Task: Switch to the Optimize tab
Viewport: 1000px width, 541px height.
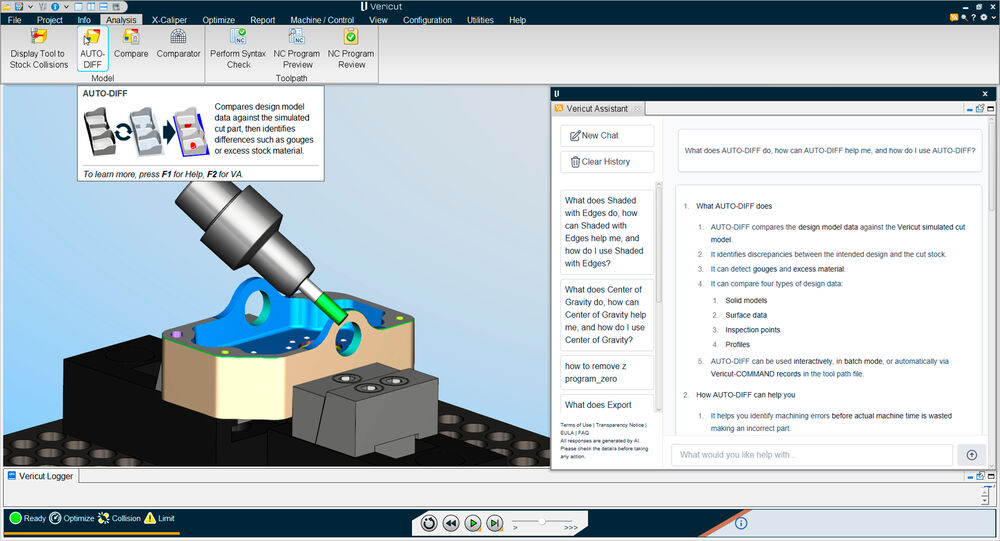Action: coord(219,20)
